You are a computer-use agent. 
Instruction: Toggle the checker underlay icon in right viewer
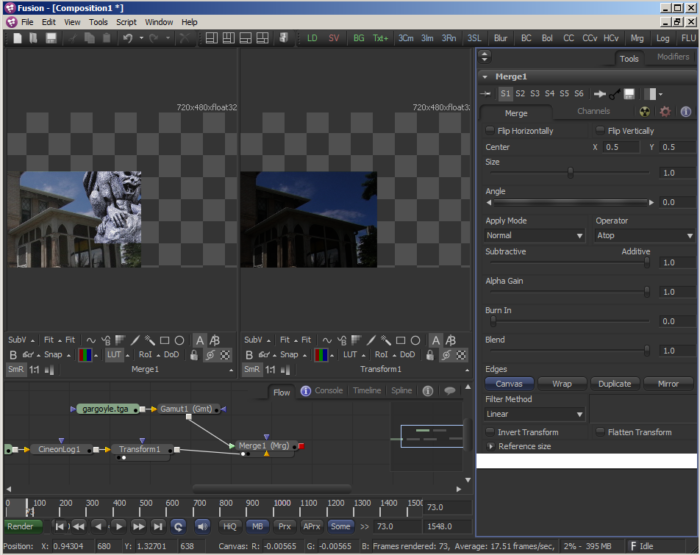point(461,355)
